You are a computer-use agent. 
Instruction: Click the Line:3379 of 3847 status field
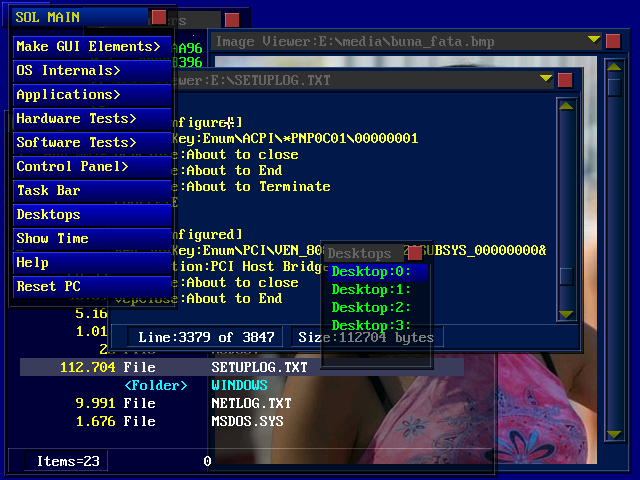click(205, 337)
